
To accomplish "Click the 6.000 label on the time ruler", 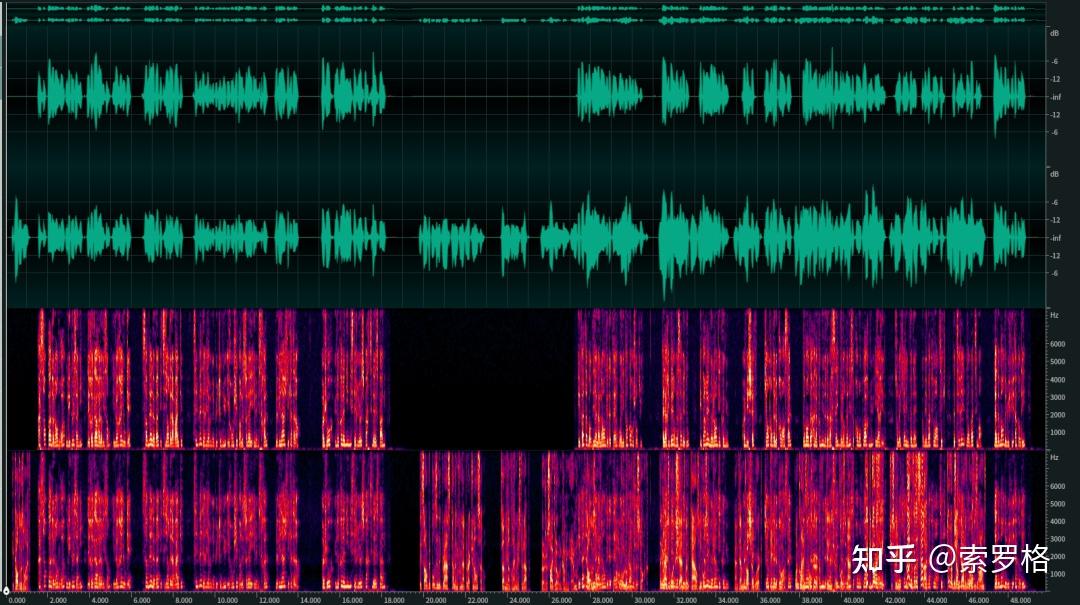I will tap(142, 600).
